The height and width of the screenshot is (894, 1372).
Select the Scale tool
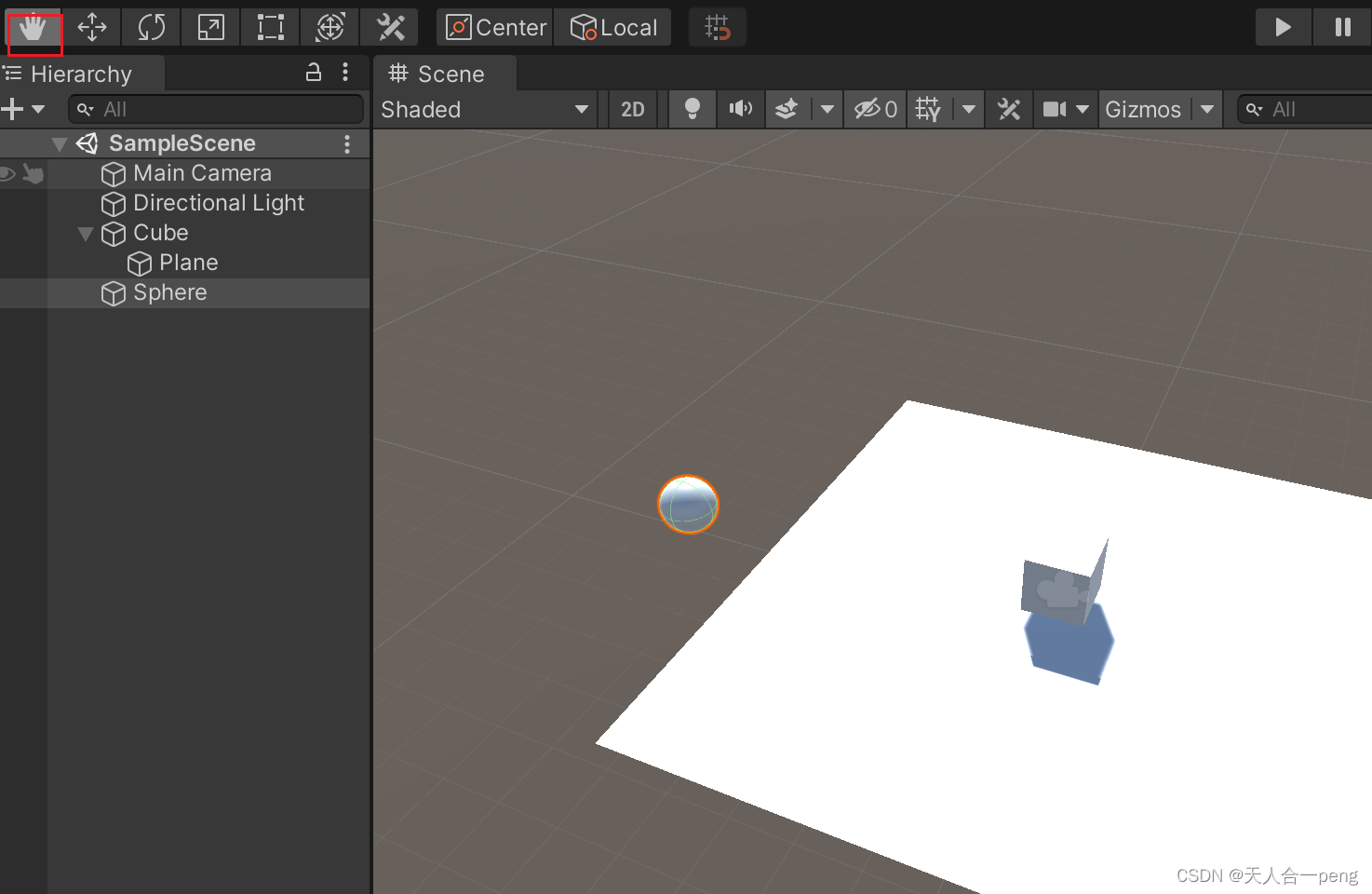coord(211,28)
